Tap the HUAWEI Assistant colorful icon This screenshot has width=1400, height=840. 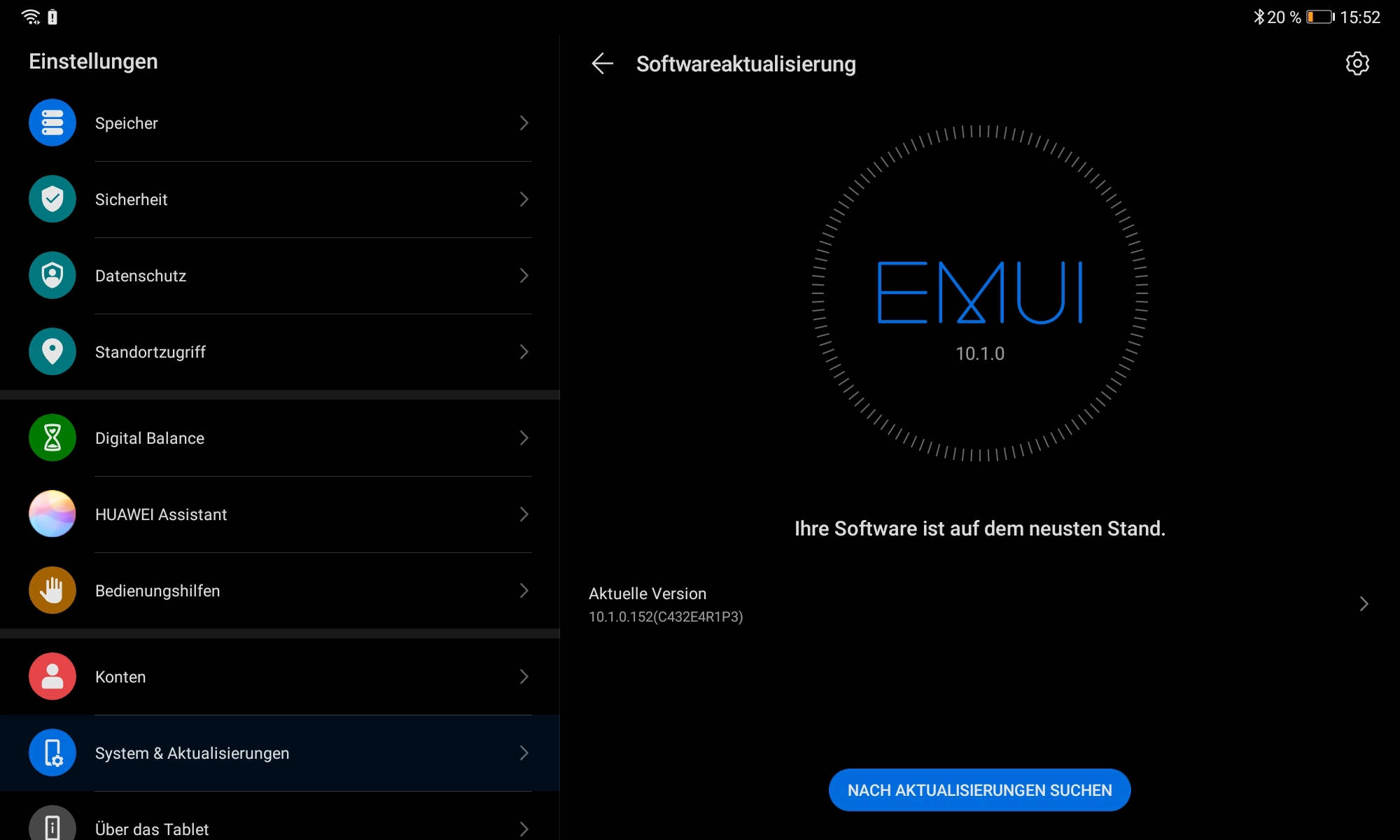pos(52,514)
